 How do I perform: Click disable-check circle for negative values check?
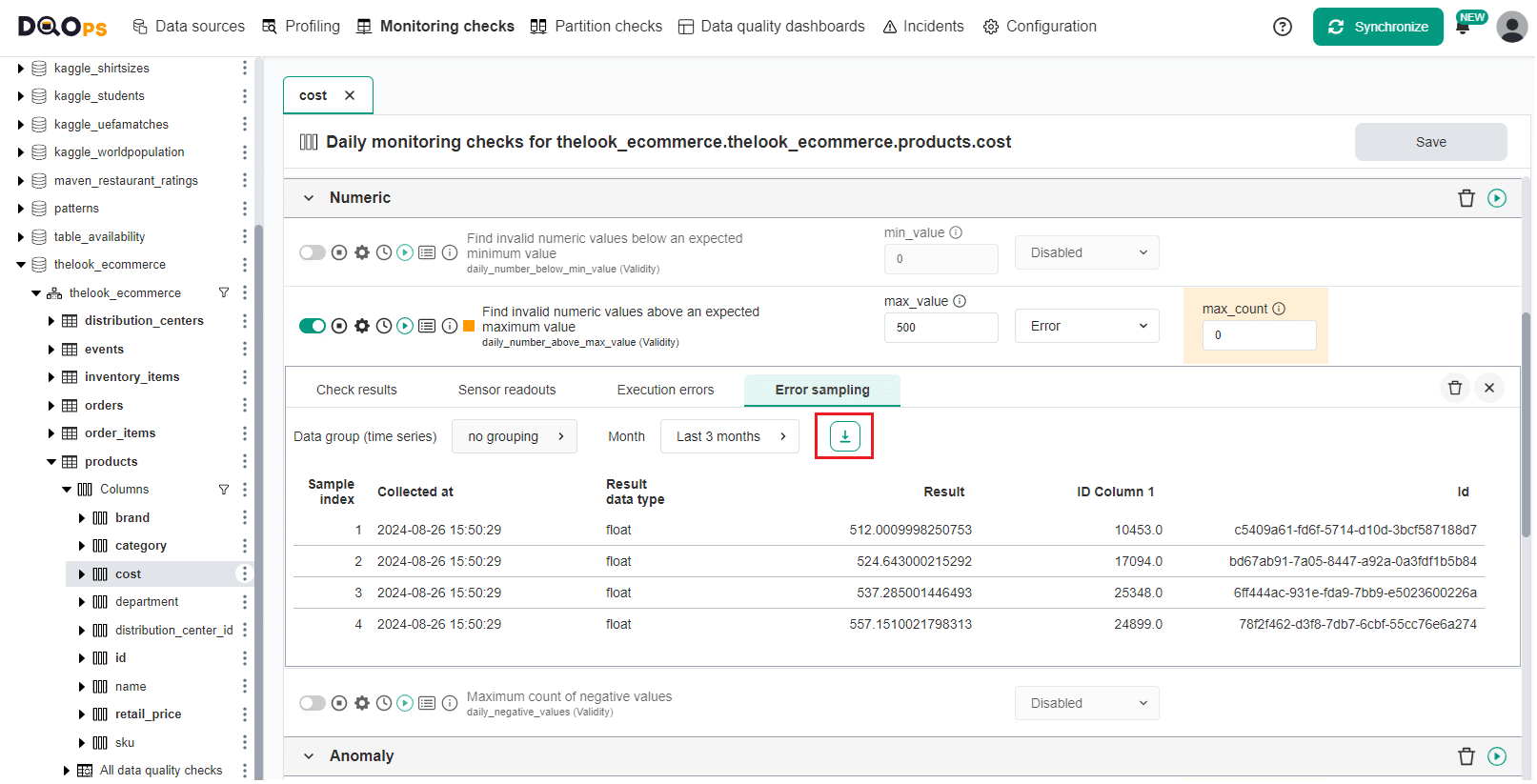click(x=339, y=703)
